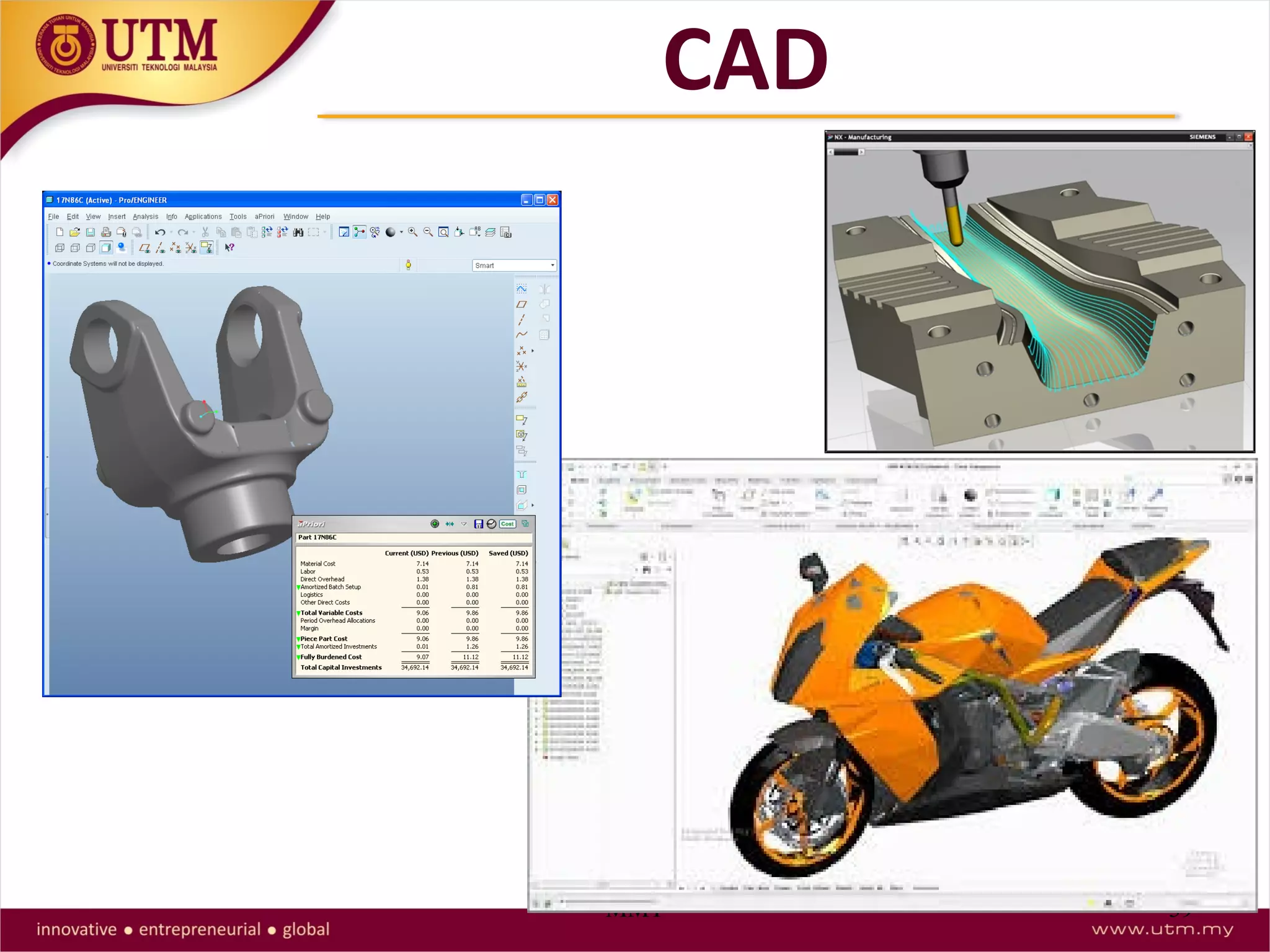This screenshot has width=1270, height=952.
Task: Click the Part 17N86C name field
Action: point(414,538)
